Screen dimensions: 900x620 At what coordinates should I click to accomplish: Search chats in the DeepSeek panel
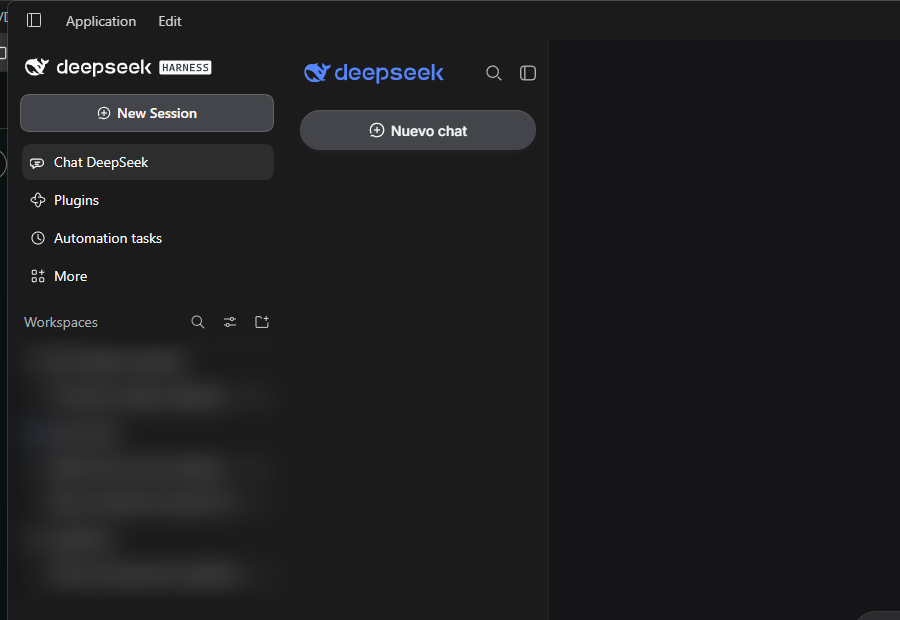point(494,73)
